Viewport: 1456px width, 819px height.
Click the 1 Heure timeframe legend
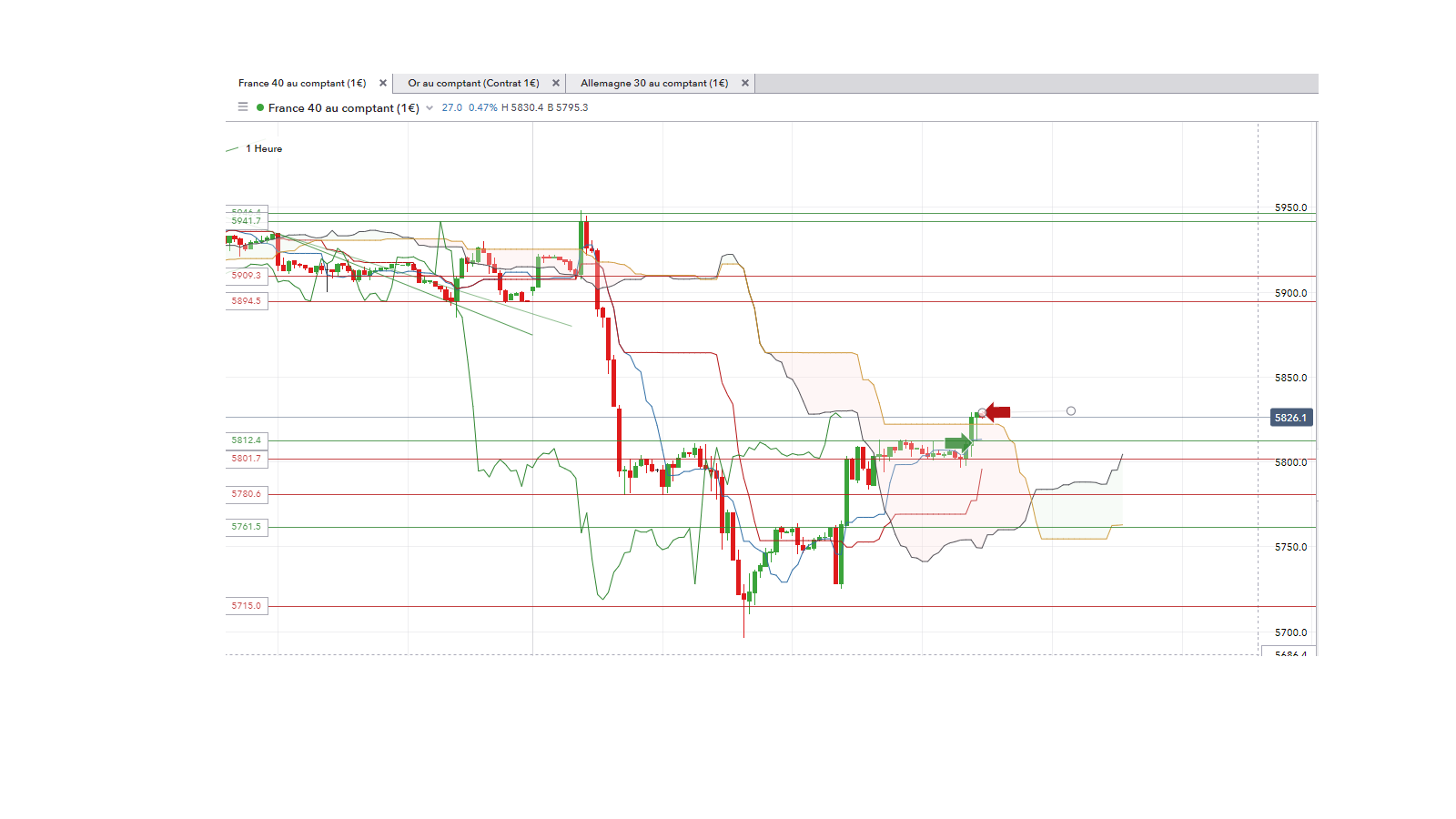click(x=264, y=148)
